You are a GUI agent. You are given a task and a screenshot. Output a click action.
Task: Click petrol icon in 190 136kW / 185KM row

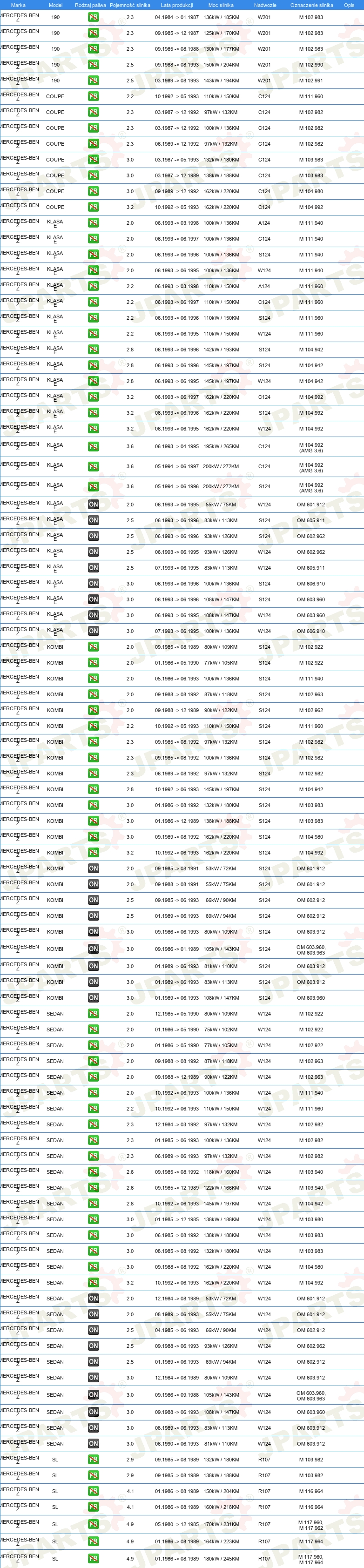coord(93,17)
